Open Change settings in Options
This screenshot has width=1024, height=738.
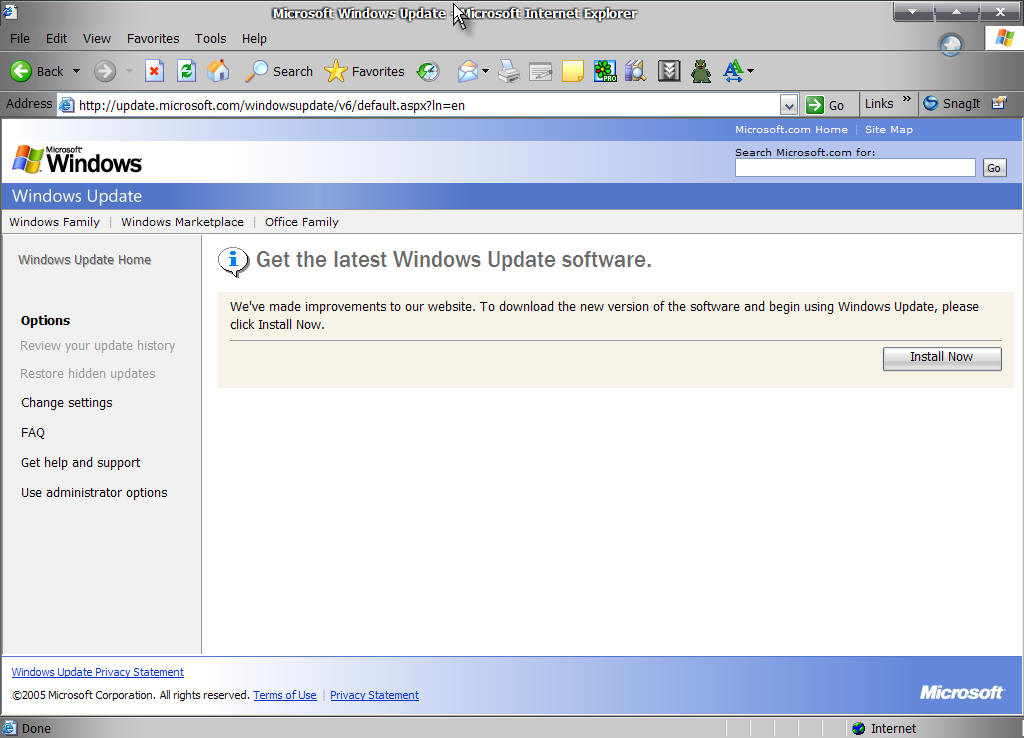point(67,402)
